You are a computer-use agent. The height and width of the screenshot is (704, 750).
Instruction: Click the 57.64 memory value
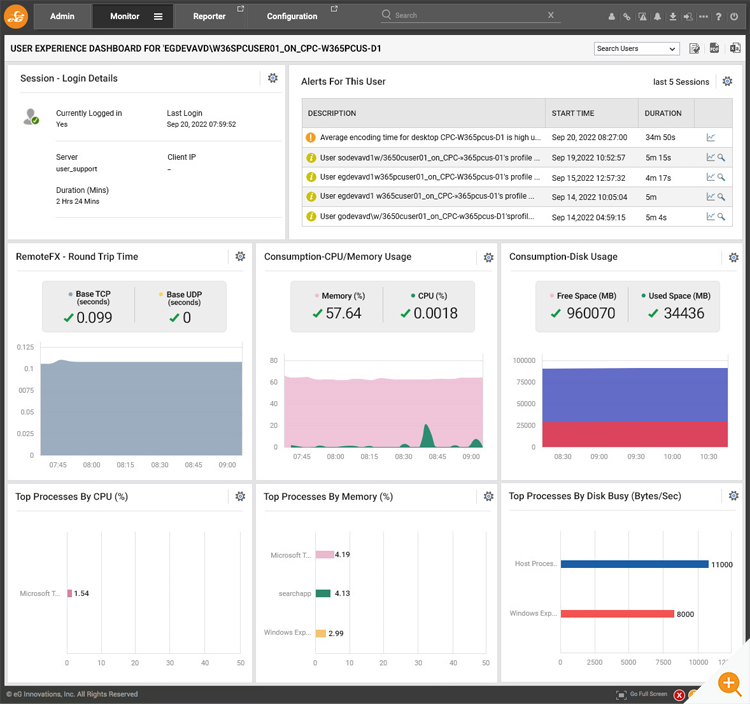(x=343, y=313)
